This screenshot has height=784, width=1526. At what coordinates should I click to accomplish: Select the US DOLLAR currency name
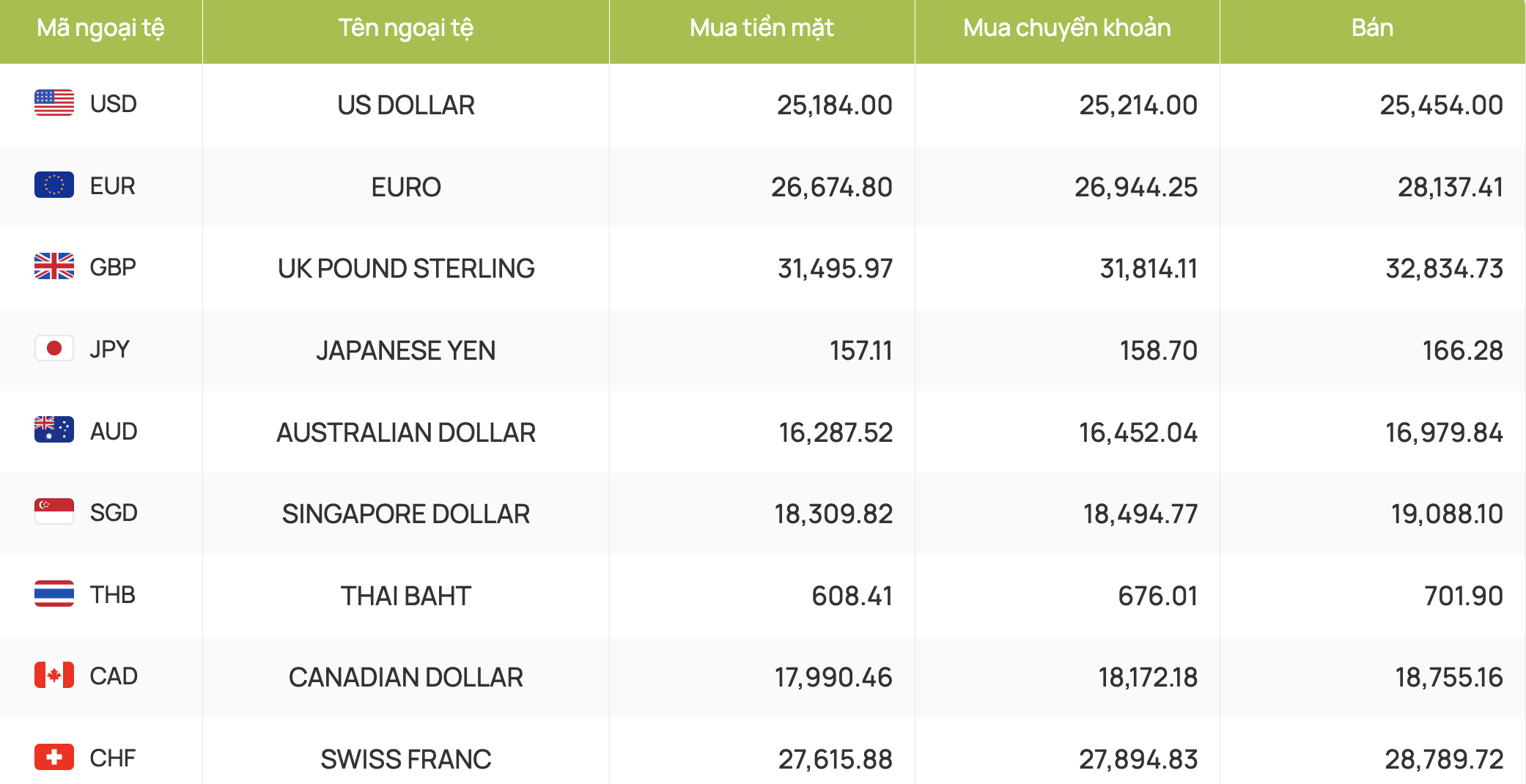point(405,105)
